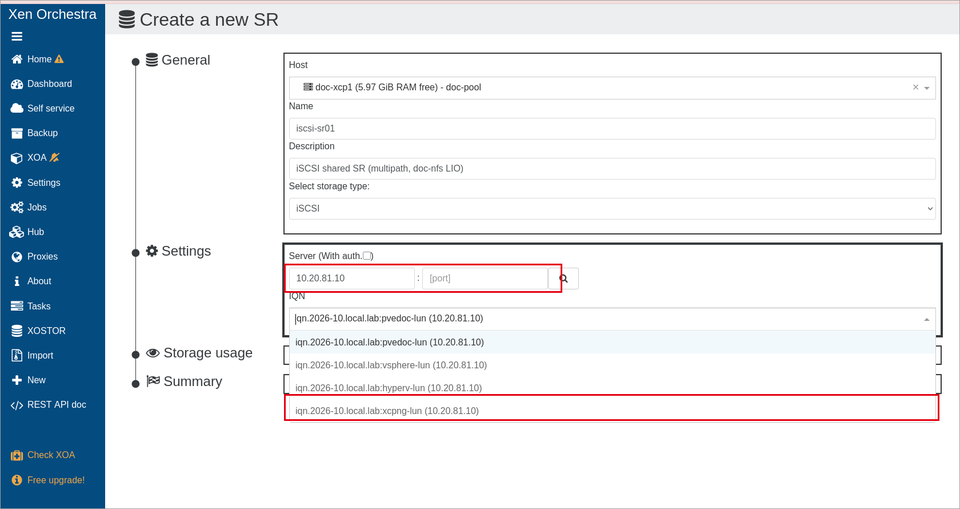Open the About page

(39, 281)
